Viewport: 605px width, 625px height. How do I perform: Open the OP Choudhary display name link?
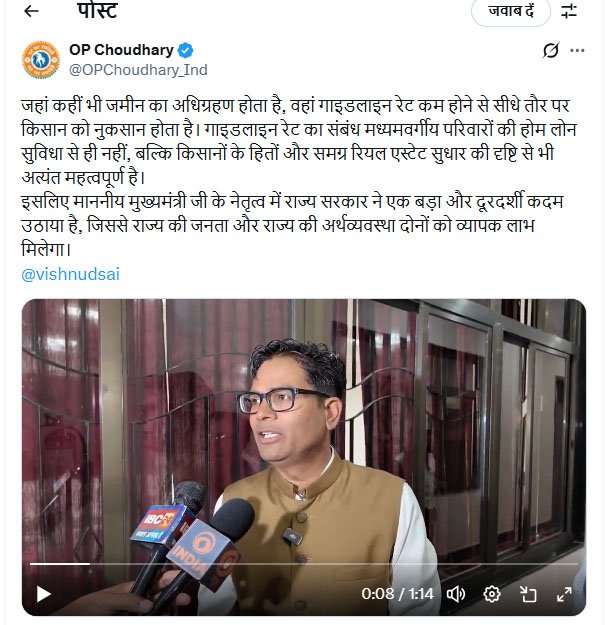pyautogui.click(x=121, y=50)
